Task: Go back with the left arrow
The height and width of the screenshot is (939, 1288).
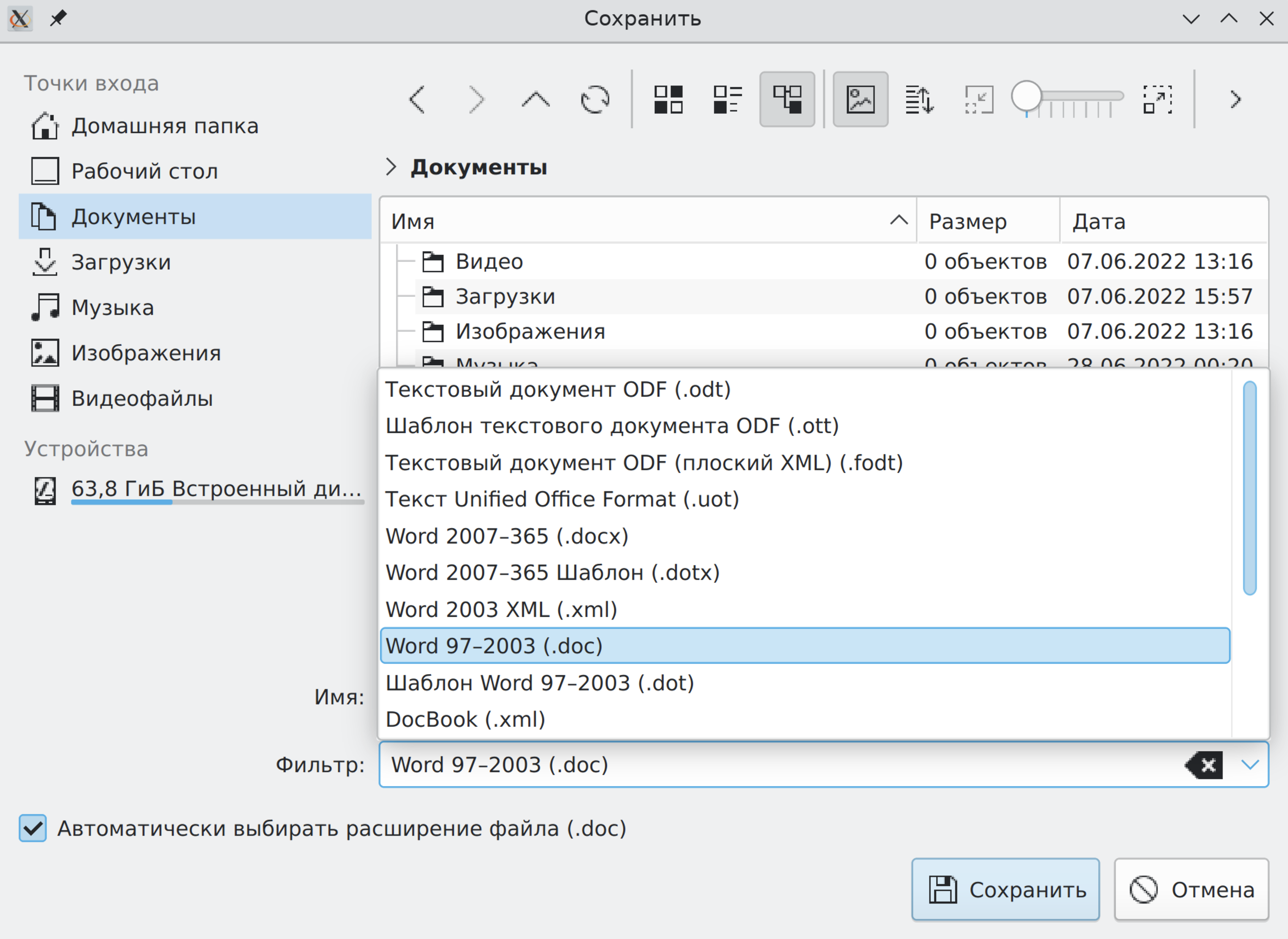Action: pyautogui.click(x=417, y=100)
